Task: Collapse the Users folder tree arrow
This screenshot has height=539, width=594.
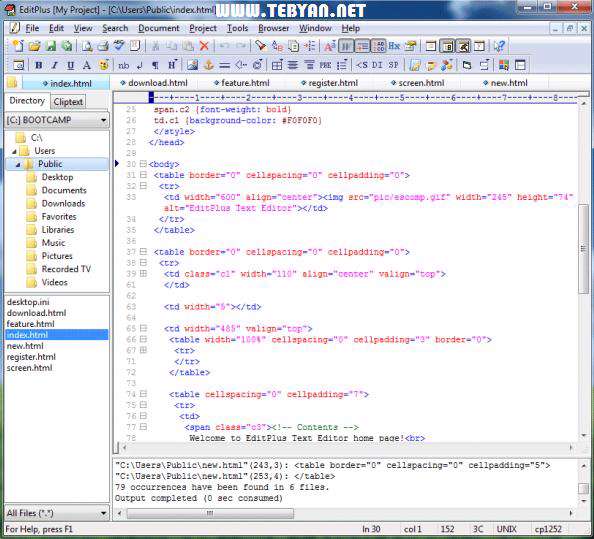Action: (14, 151)
